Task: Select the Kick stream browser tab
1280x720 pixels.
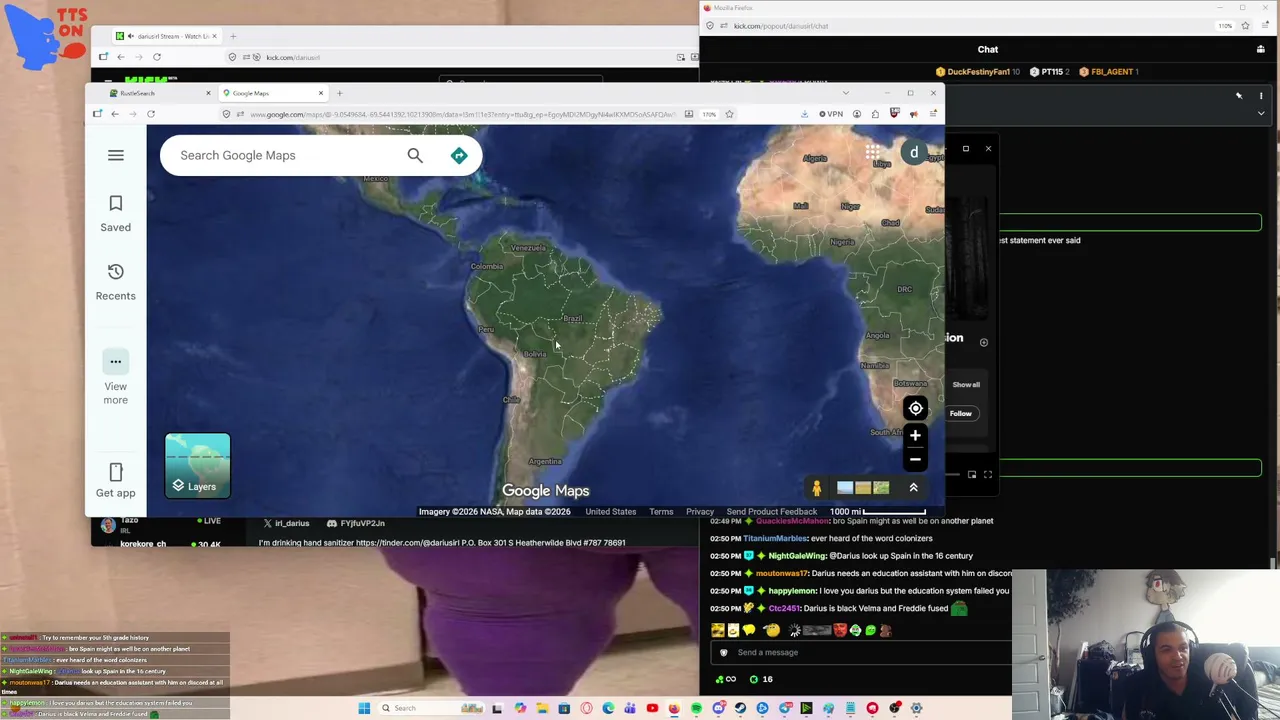Action: [x=165, y=36]
